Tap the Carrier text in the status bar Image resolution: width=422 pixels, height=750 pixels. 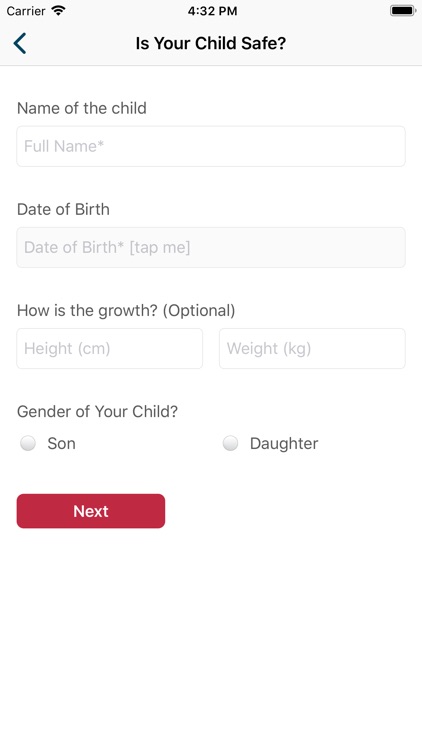[25, 11]
